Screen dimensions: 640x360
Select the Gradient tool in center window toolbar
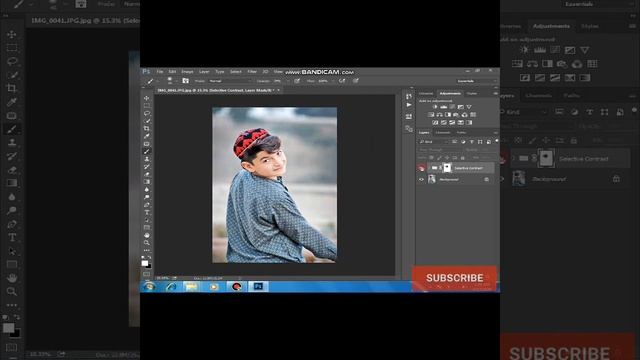147,182
